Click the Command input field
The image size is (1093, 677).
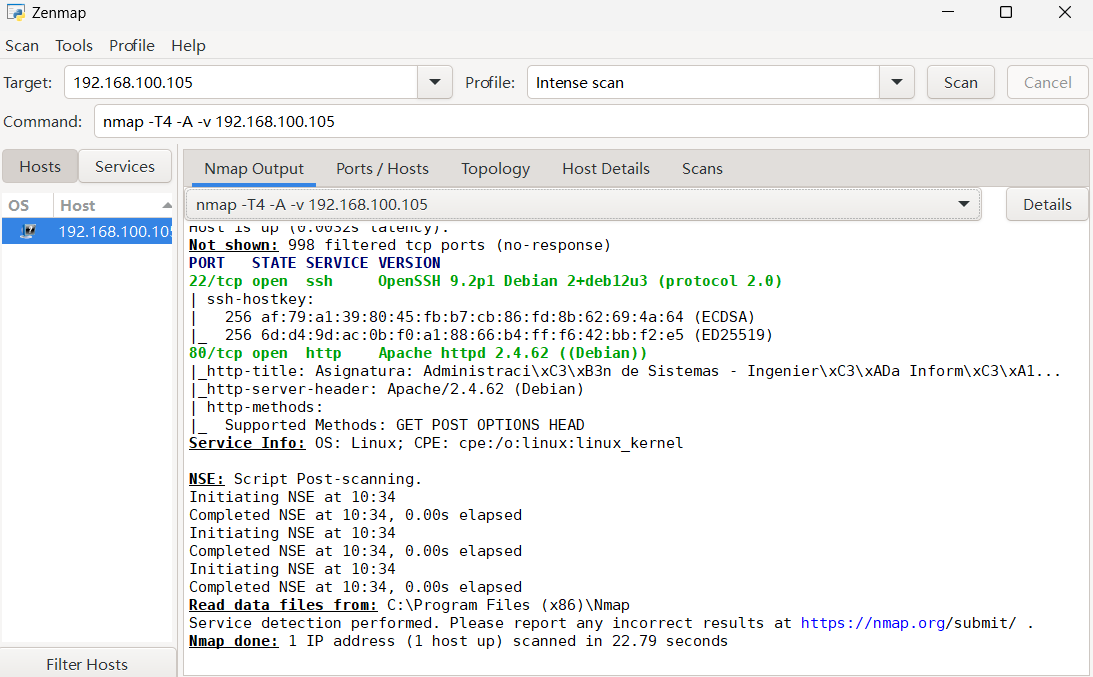click(591, 121)
